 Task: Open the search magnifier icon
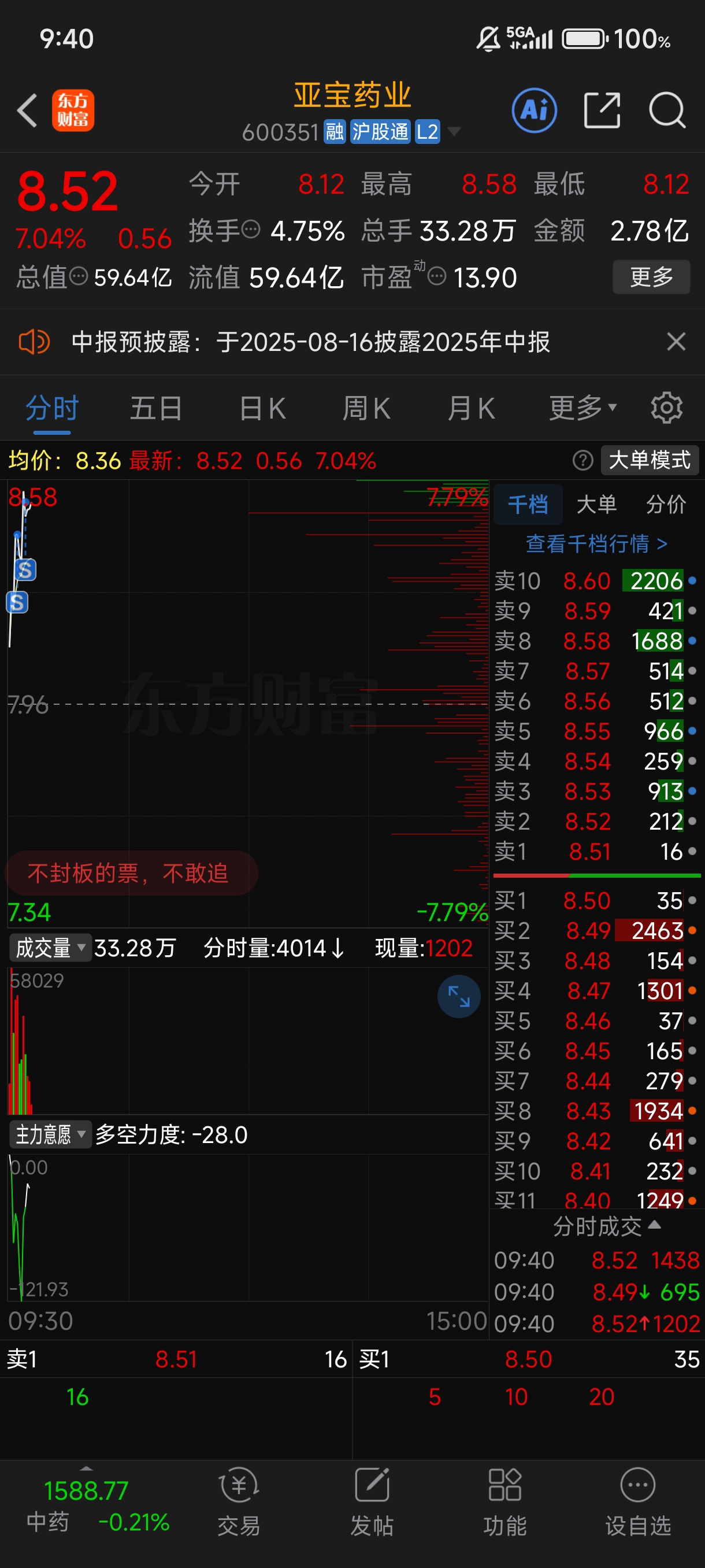[x=667, y=110]
